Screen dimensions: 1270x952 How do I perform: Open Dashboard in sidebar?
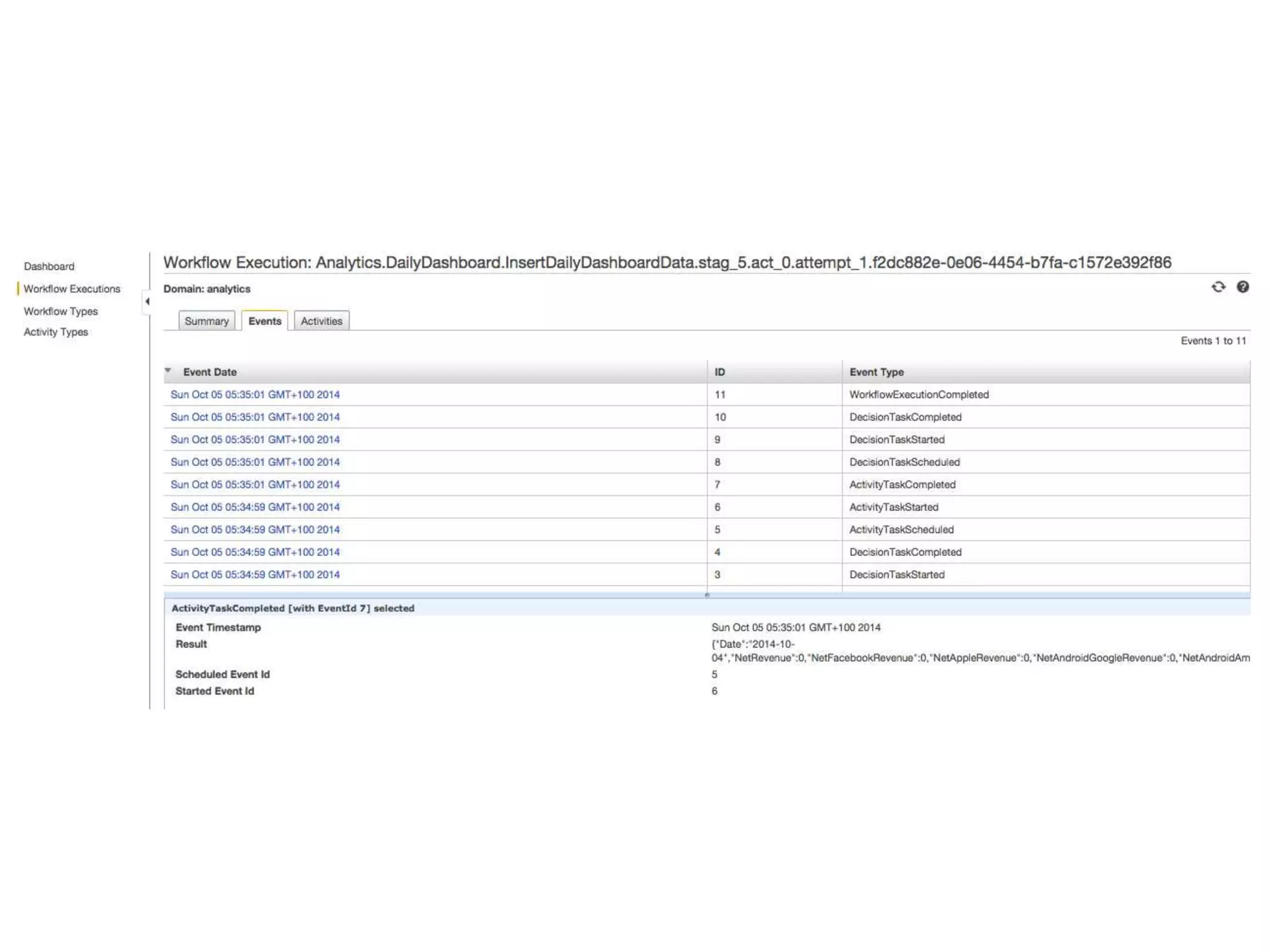[x=49, y=267]
